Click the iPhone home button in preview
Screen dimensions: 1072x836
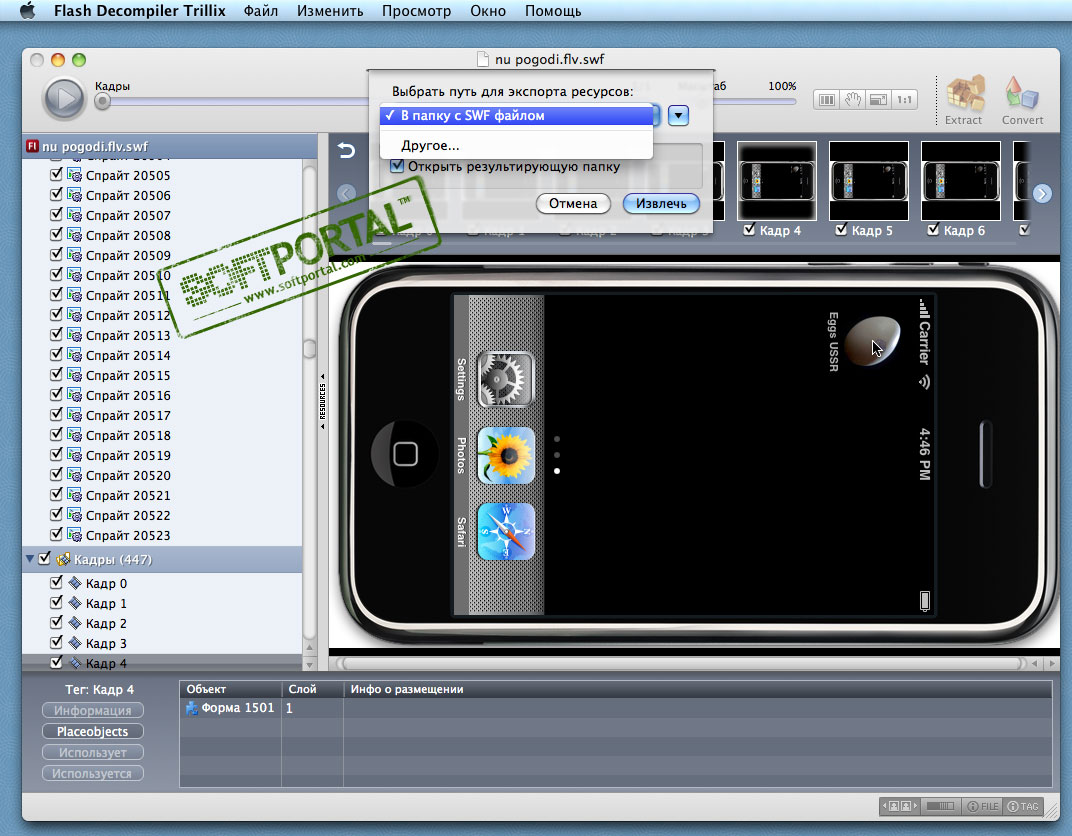pos(405,454)
